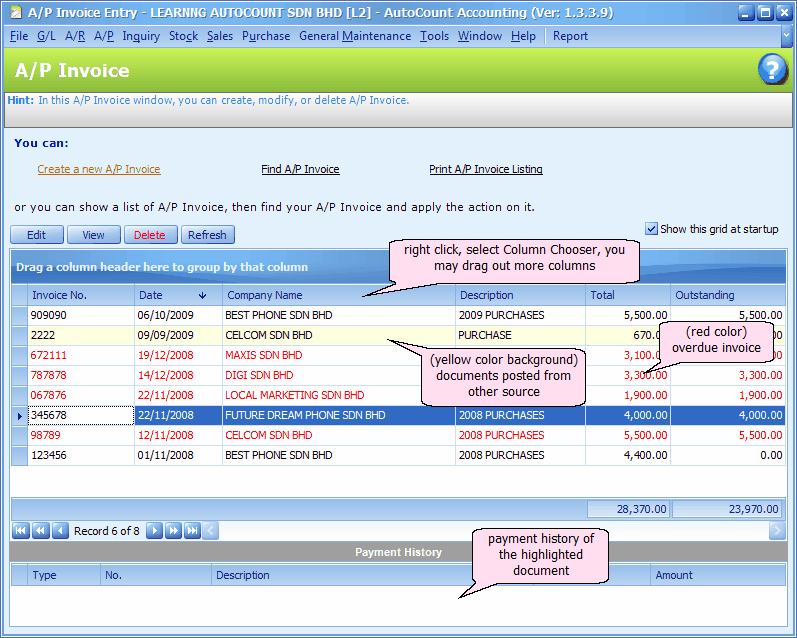The height and width of the screenshot is (638, 797).
Task: Click FUTURE DREAM PHONE SDN BHD cell
Action: point(339,415)
